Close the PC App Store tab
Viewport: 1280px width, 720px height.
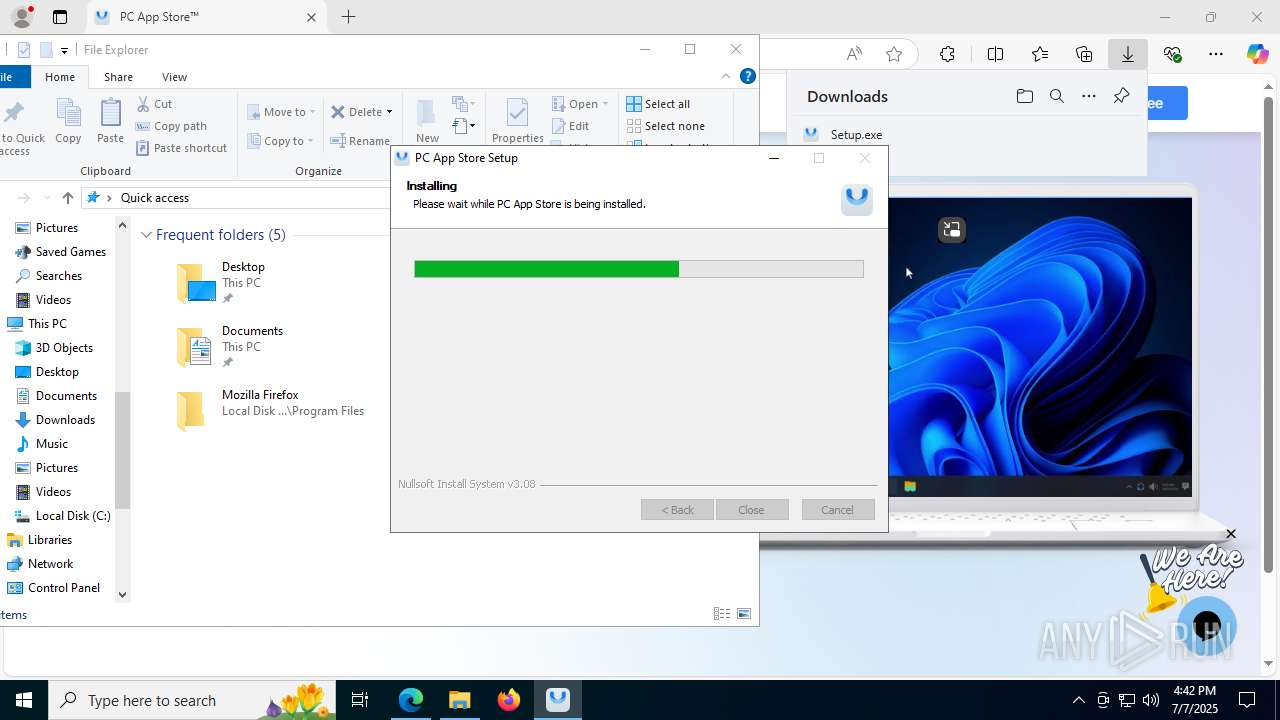pyautogui.click(x=311, y=17)
